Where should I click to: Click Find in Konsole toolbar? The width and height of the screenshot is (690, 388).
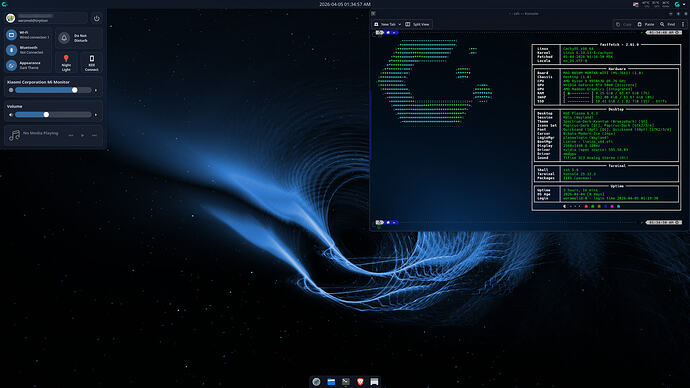pos(668,24)
